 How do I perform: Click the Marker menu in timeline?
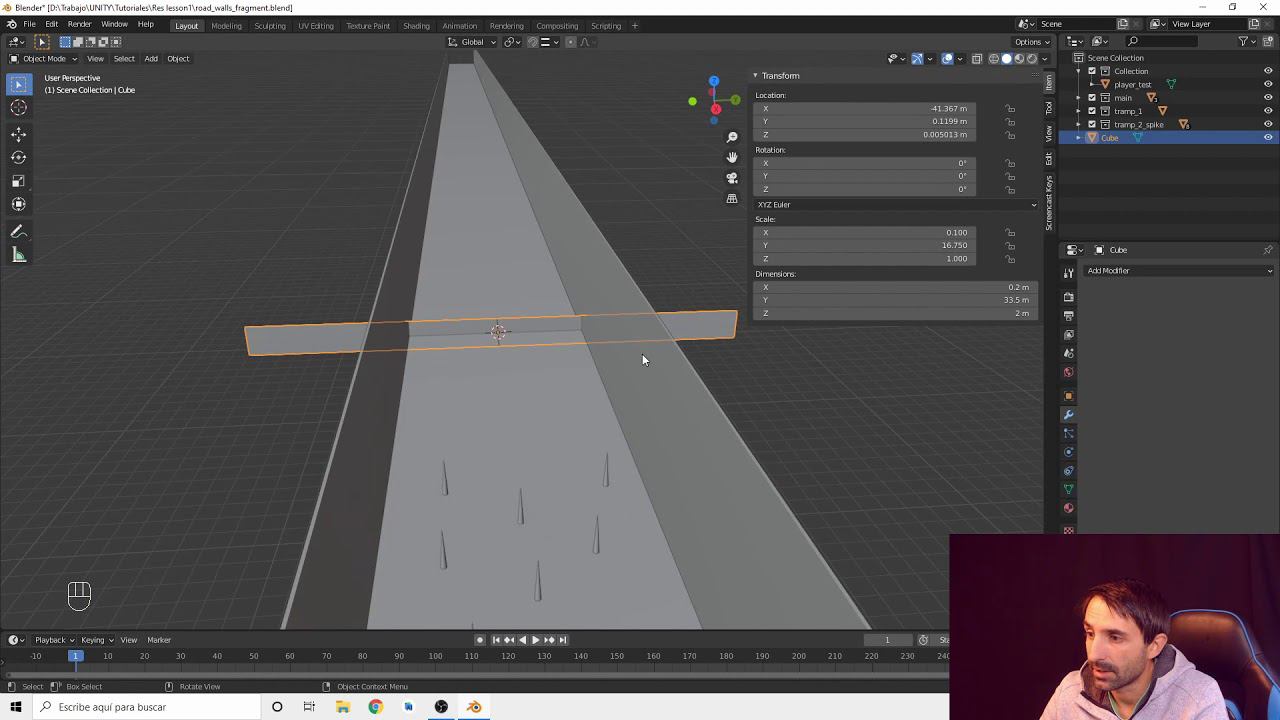(x=159, y=640)
